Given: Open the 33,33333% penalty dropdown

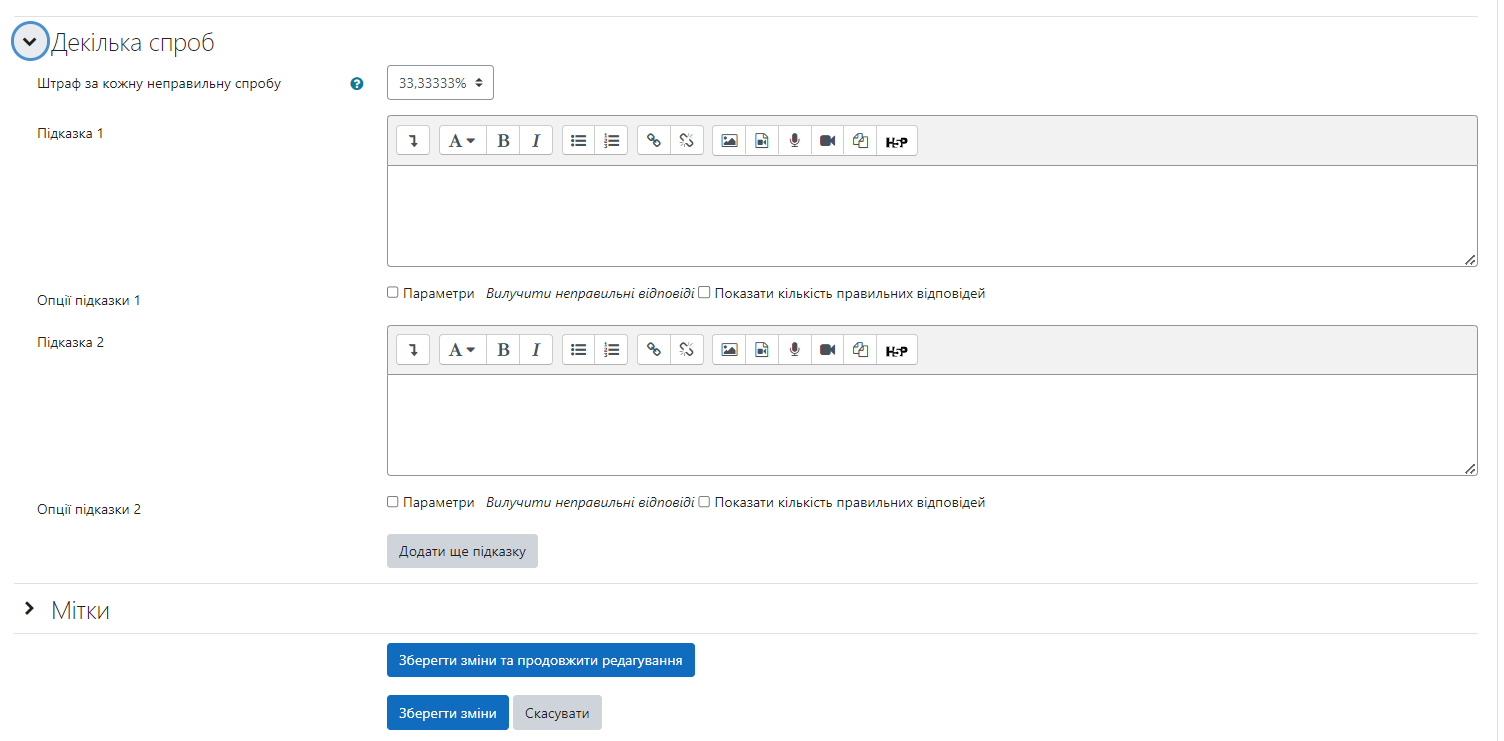Looking at the screenshot, I should pyautogui.click(x=440, y=83).
